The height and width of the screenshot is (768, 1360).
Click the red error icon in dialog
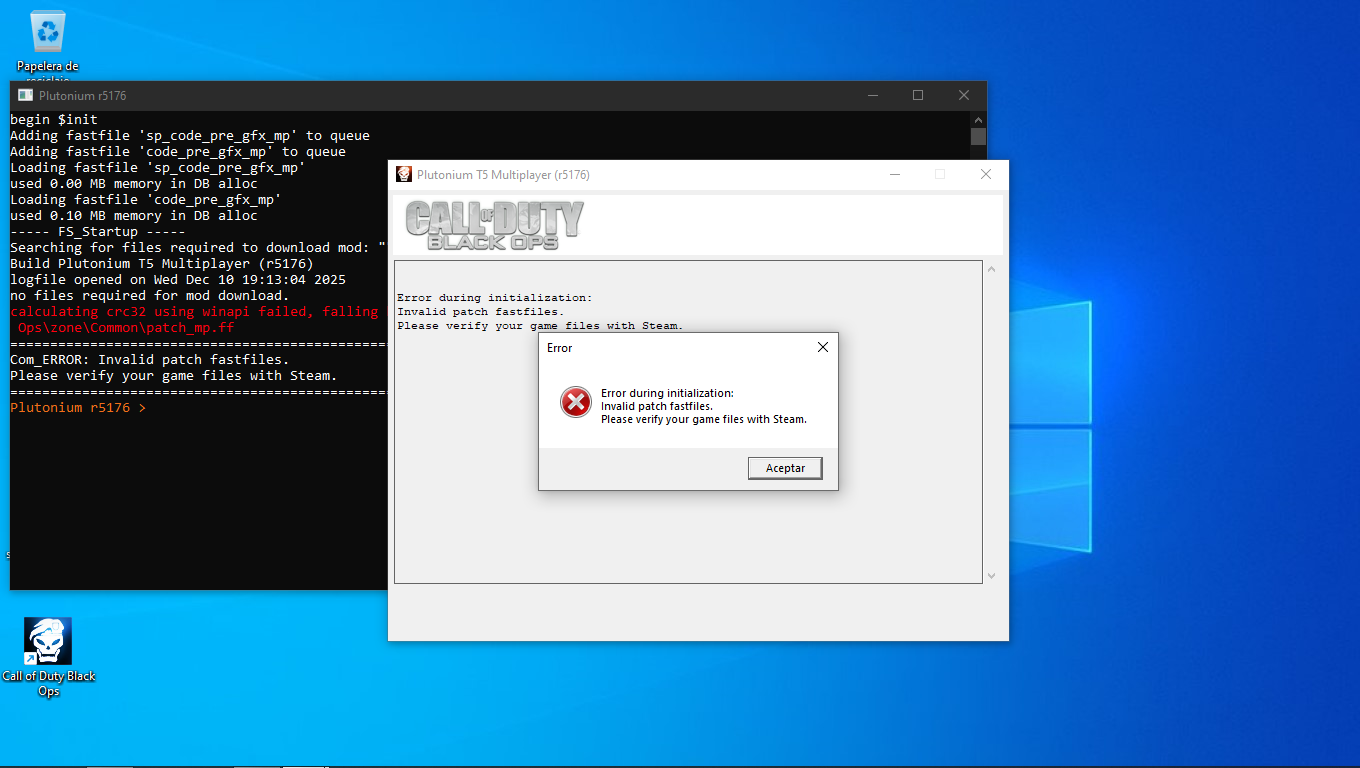pyautogui.click(x=575, y=402)
